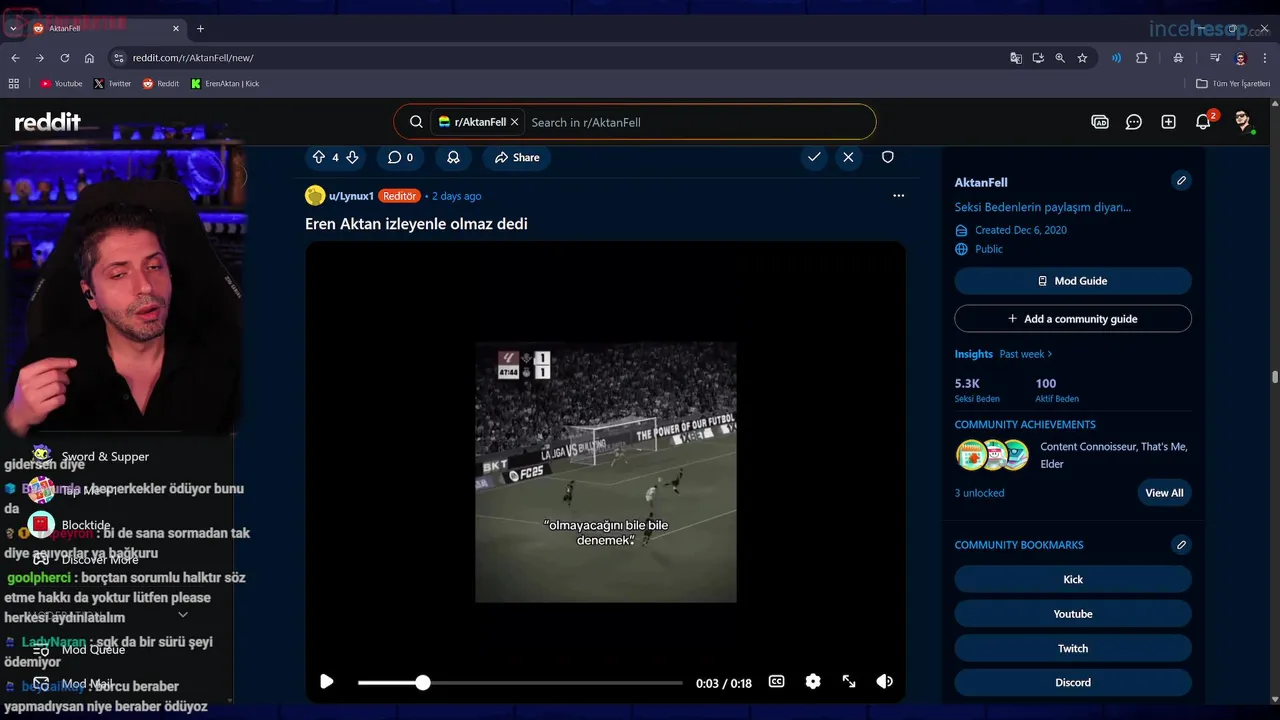Open the Discord bookmark

[1073, 682]
